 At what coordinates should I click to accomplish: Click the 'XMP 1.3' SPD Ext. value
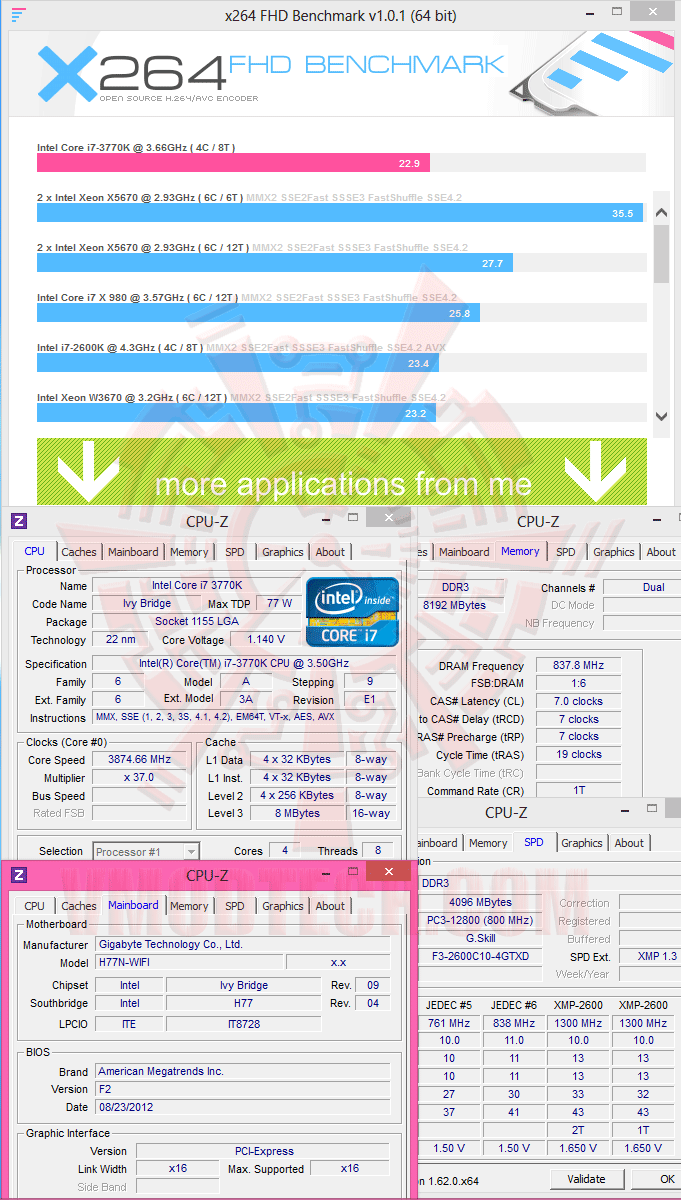pyautogui.click(x=649, y=956)
